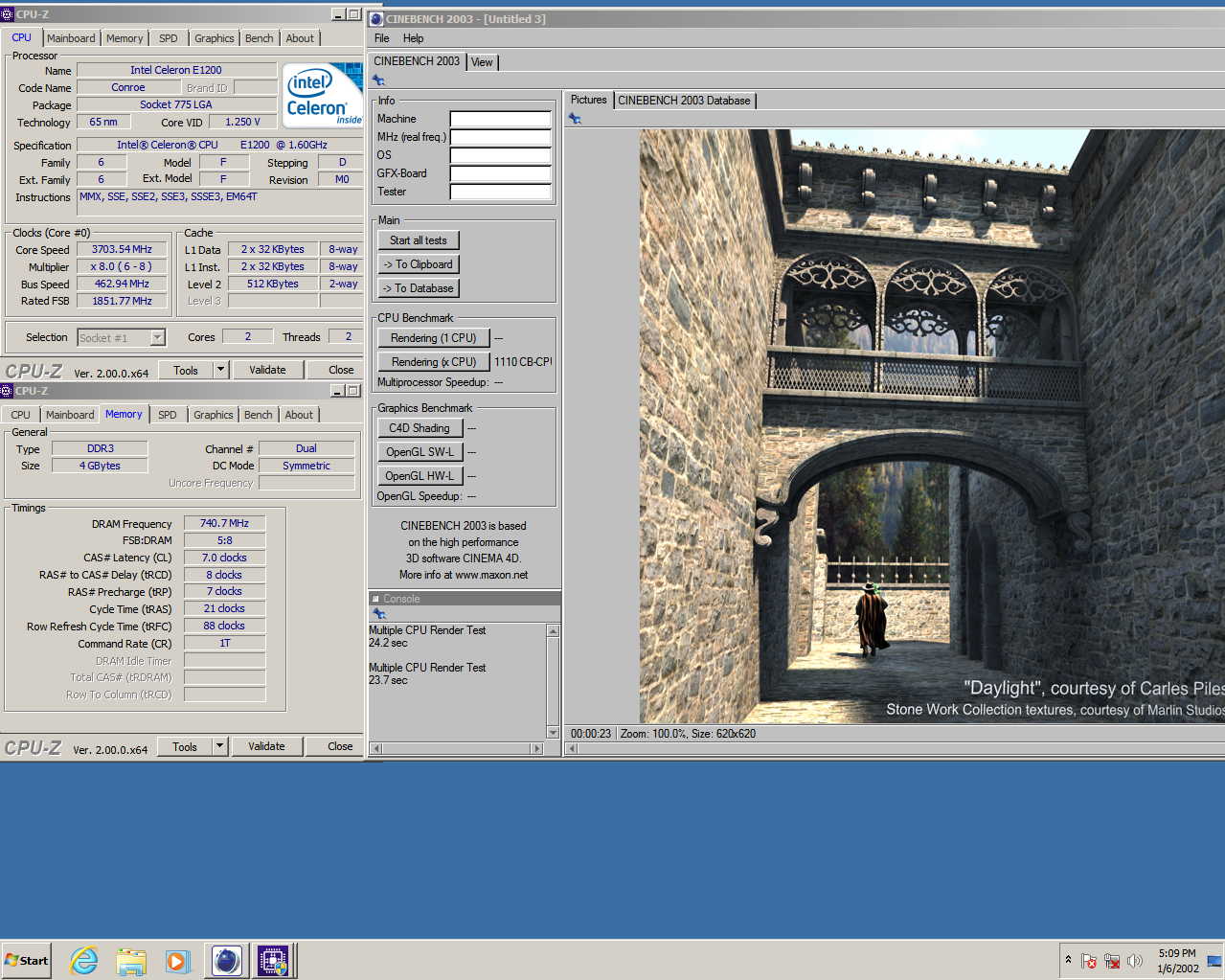Switch to CPU-Z via its taskbar chip icon
This screenshot has height=980, width=1225.
tap(273, 960)
